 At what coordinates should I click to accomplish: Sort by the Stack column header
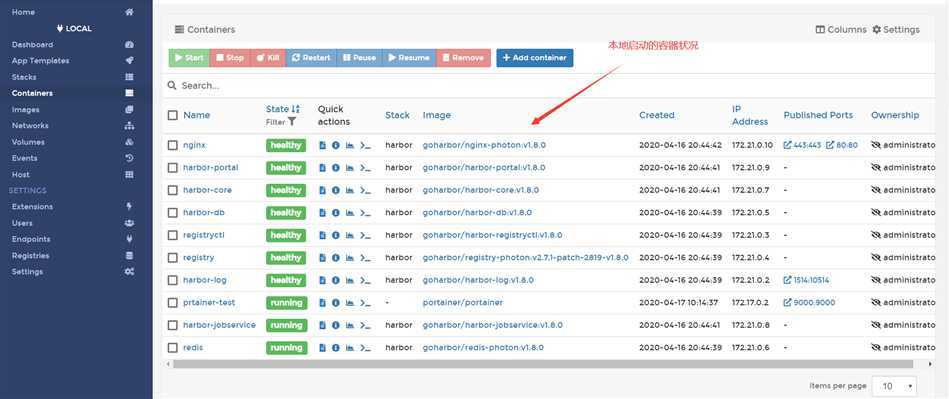tap(398, 115)
